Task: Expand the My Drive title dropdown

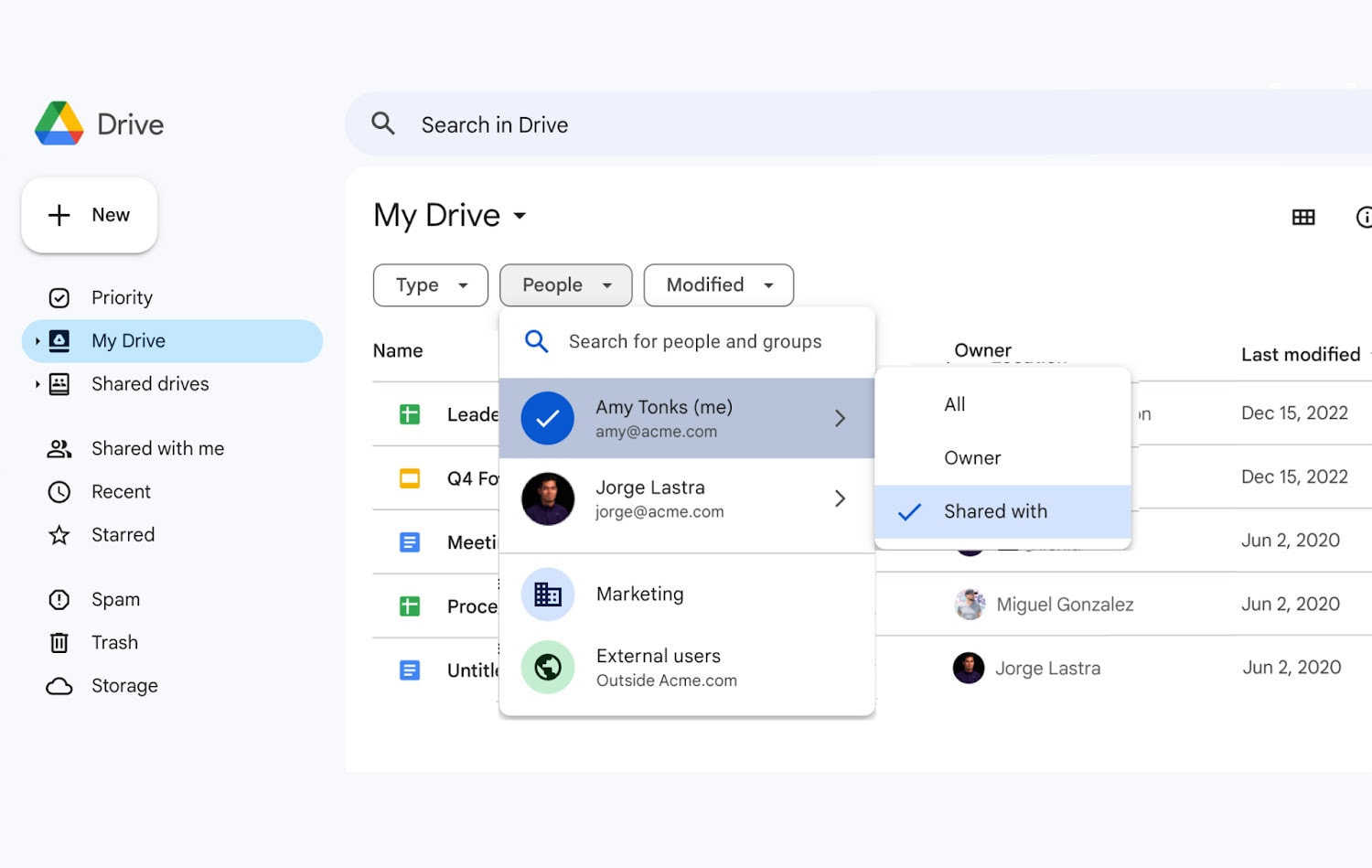Action: [x=519, y=217]
